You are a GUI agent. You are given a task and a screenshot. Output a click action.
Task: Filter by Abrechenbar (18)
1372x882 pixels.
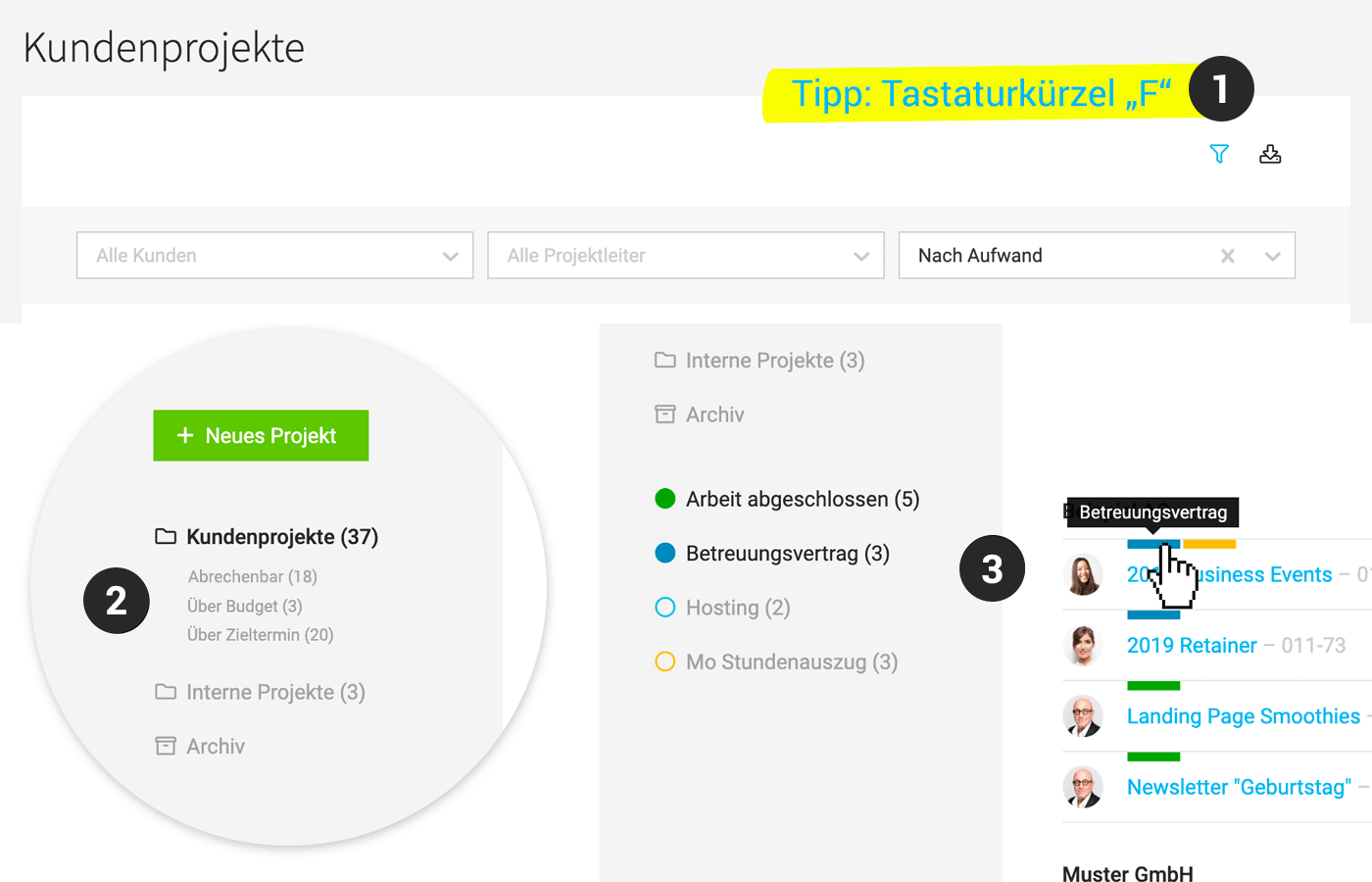click(252, 576)
